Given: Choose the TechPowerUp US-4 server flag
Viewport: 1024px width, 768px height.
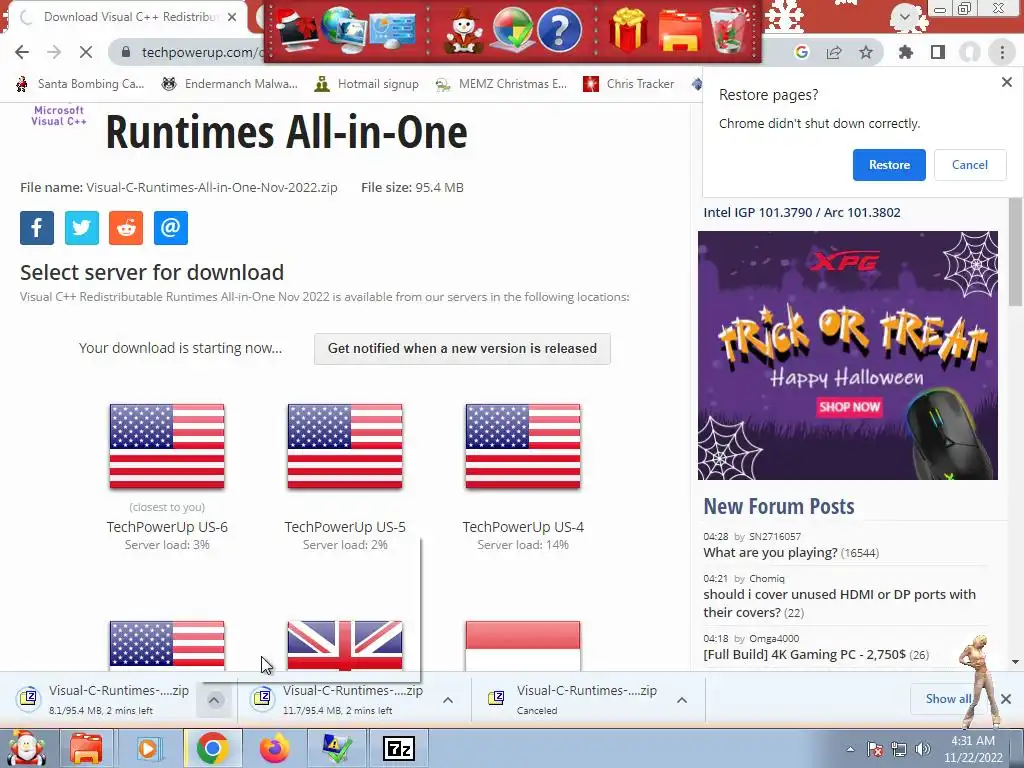Looking at the screenshot, I should [523, 446].
